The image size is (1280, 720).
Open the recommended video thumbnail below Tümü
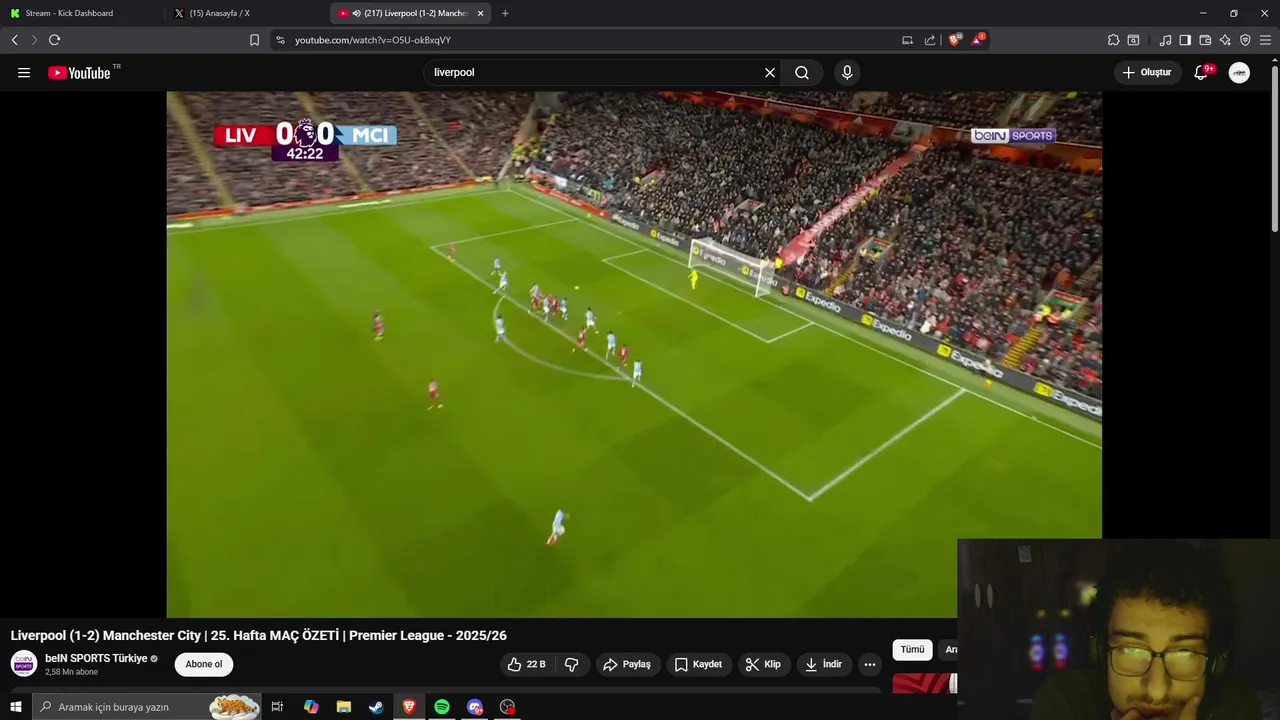click(925, 683)
